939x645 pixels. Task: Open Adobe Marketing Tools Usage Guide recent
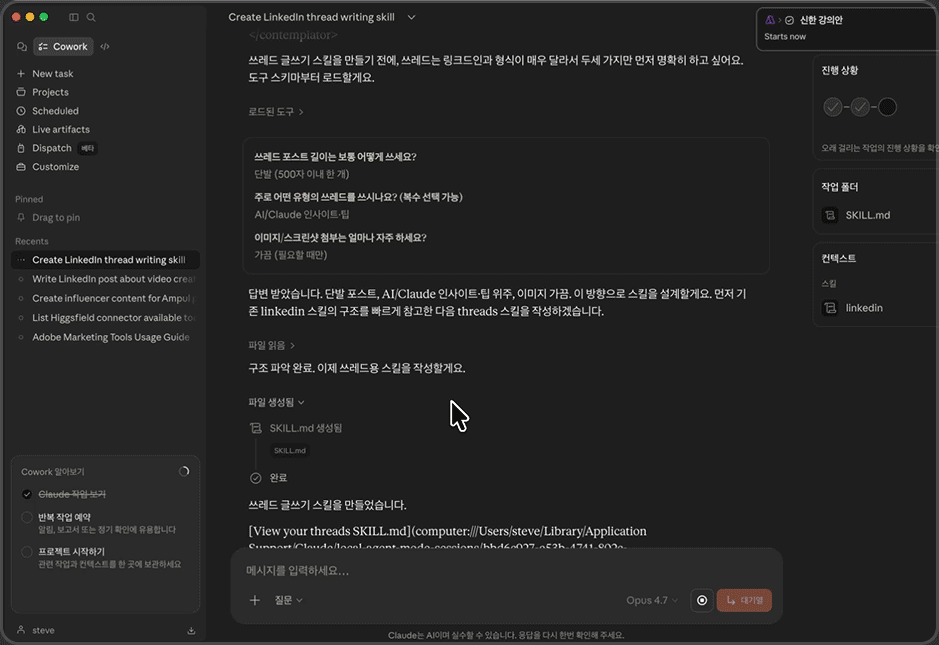pyautogui.click(x=105, y=337)
